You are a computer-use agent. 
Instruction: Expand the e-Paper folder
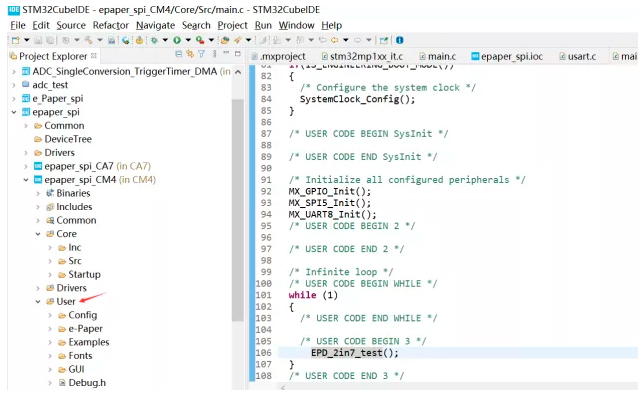pyautogui.click(x=50, y=329)
